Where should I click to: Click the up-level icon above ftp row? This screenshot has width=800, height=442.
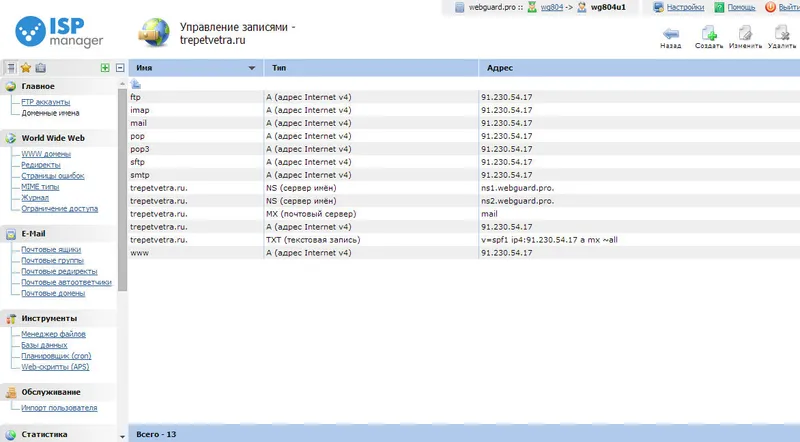[136, 84]
